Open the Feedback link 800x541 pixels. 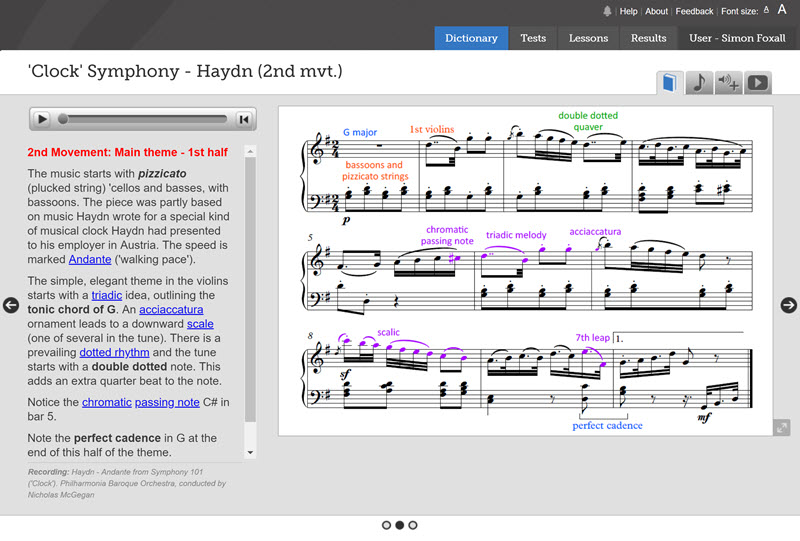[694, 11]
